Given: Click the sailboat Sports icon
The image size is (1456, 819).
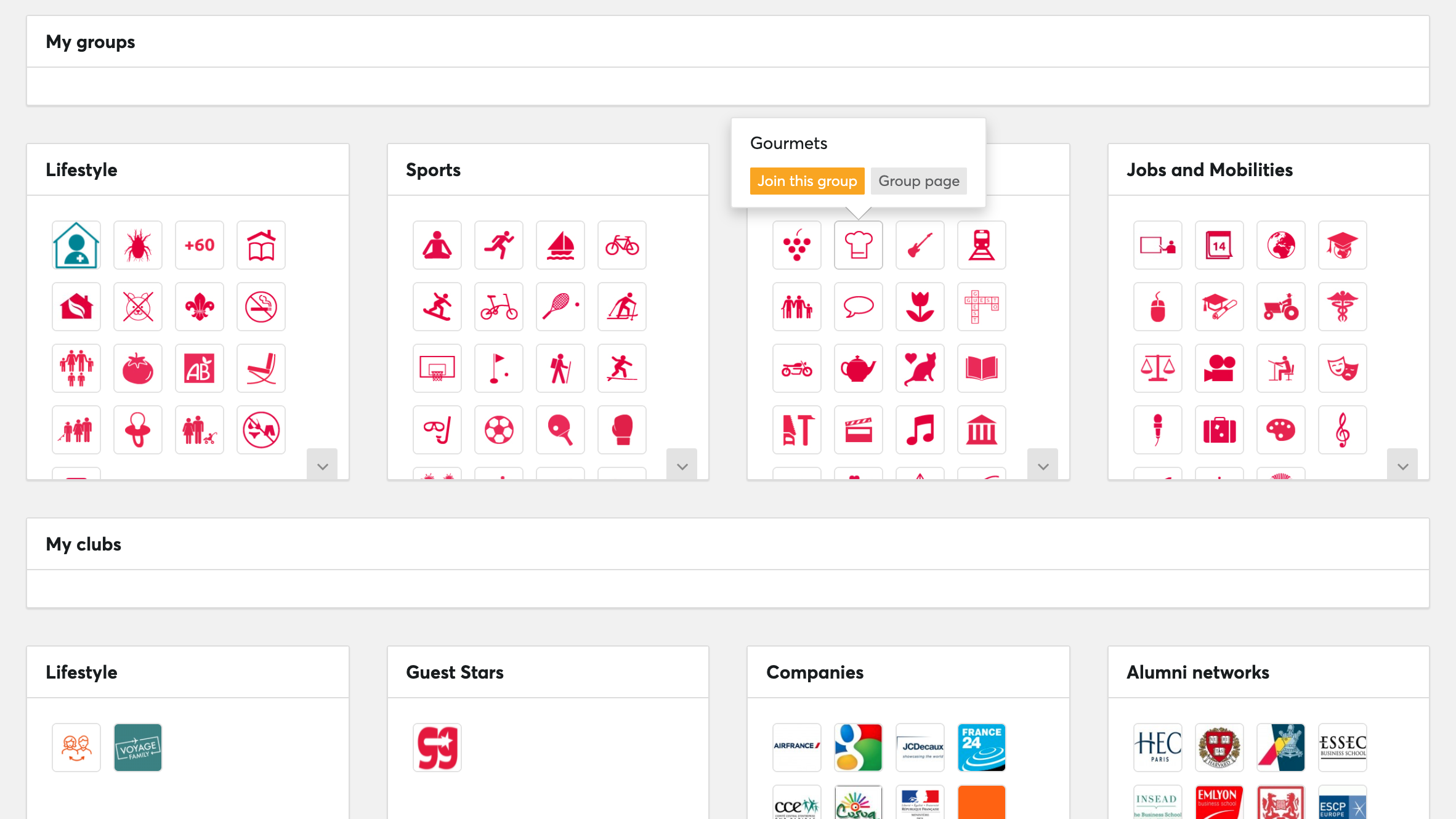Looking at the screenshot, I should (x=560, y=245).
